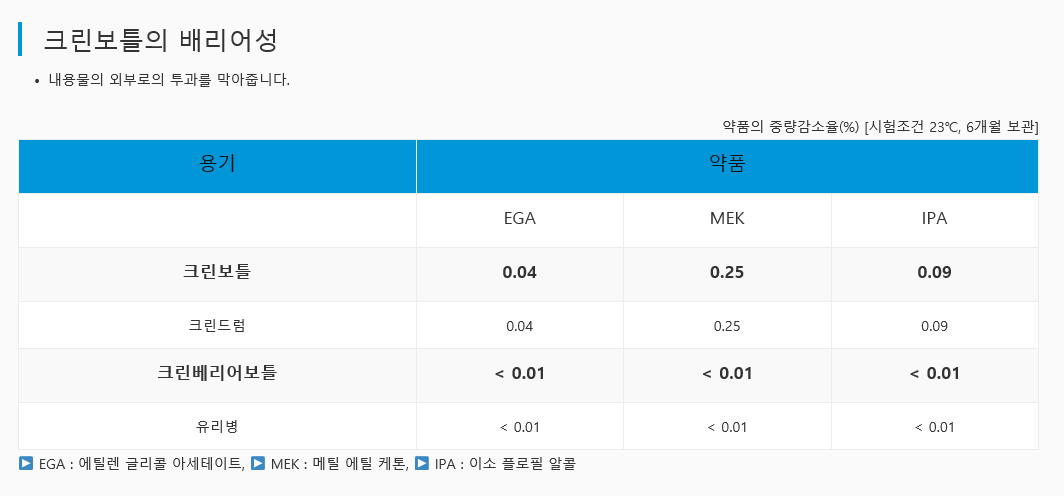
Task: Select the IPA sub-header cell
Action: click(x=934, y=220)
